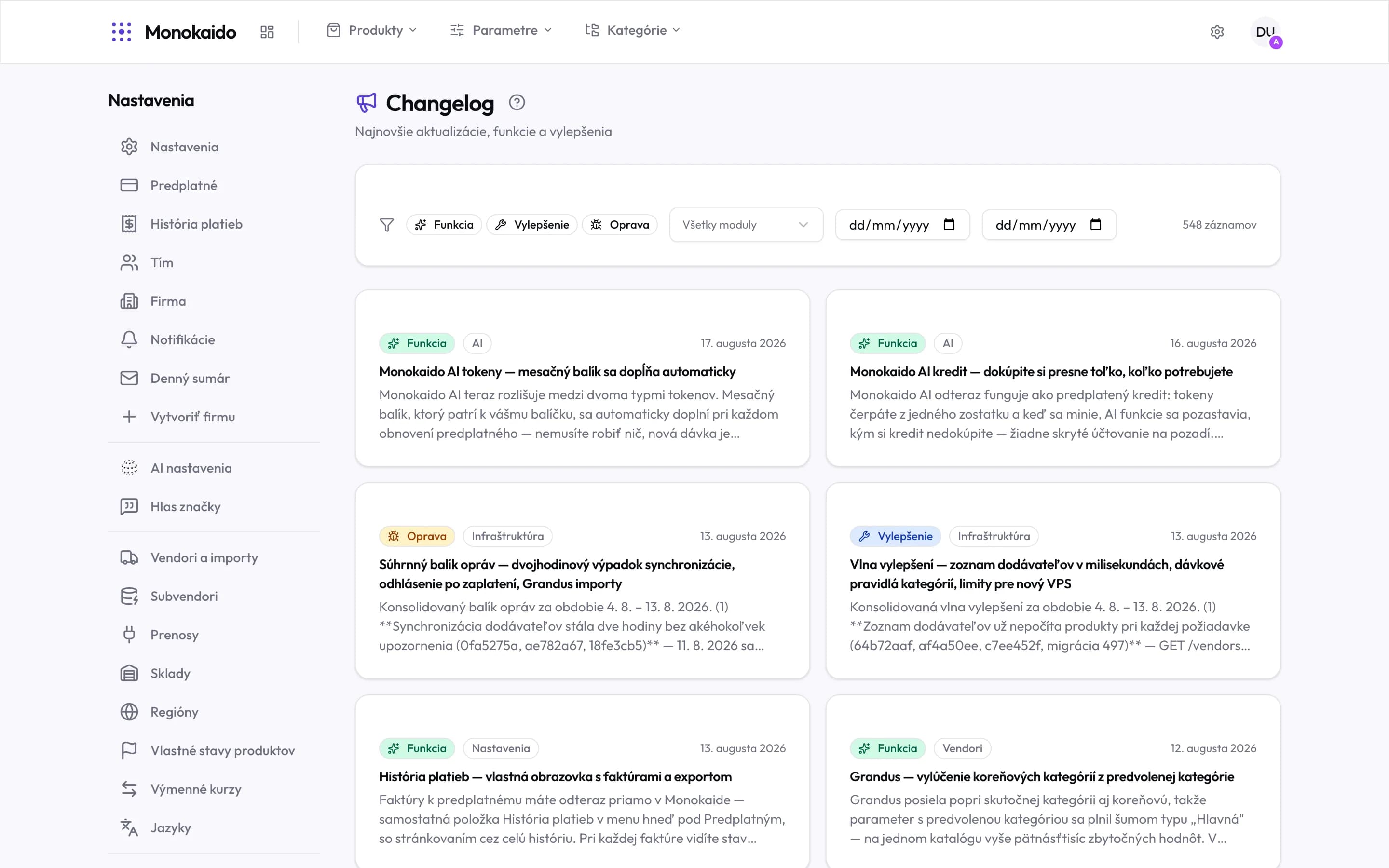The width and height of the screenshot is (1389, 868).
Task: Click "Najnovšie aktualizácie, funkcie a vylepšenia" subtitle
Action: pos(483,132)
